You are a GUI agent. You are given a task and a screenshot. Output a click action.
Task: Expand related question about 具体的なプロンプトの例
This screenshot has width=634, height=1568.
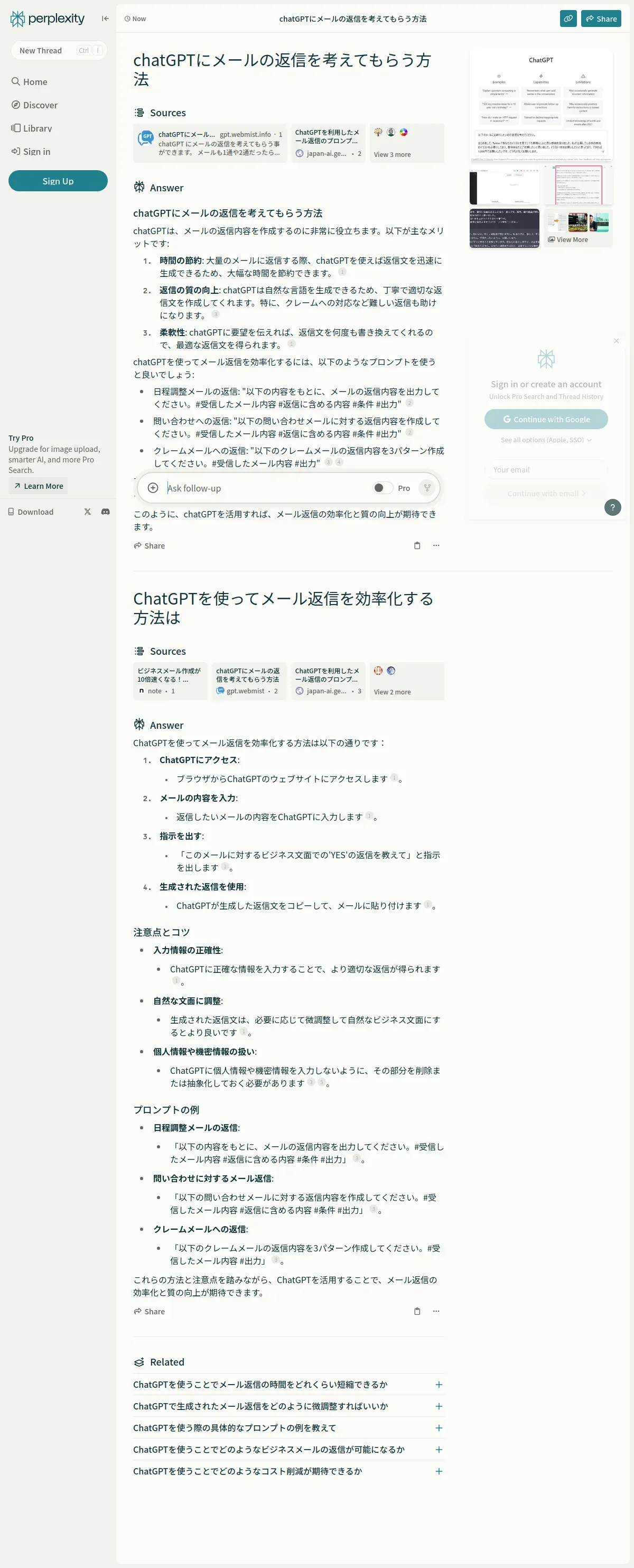point(288,1427)
